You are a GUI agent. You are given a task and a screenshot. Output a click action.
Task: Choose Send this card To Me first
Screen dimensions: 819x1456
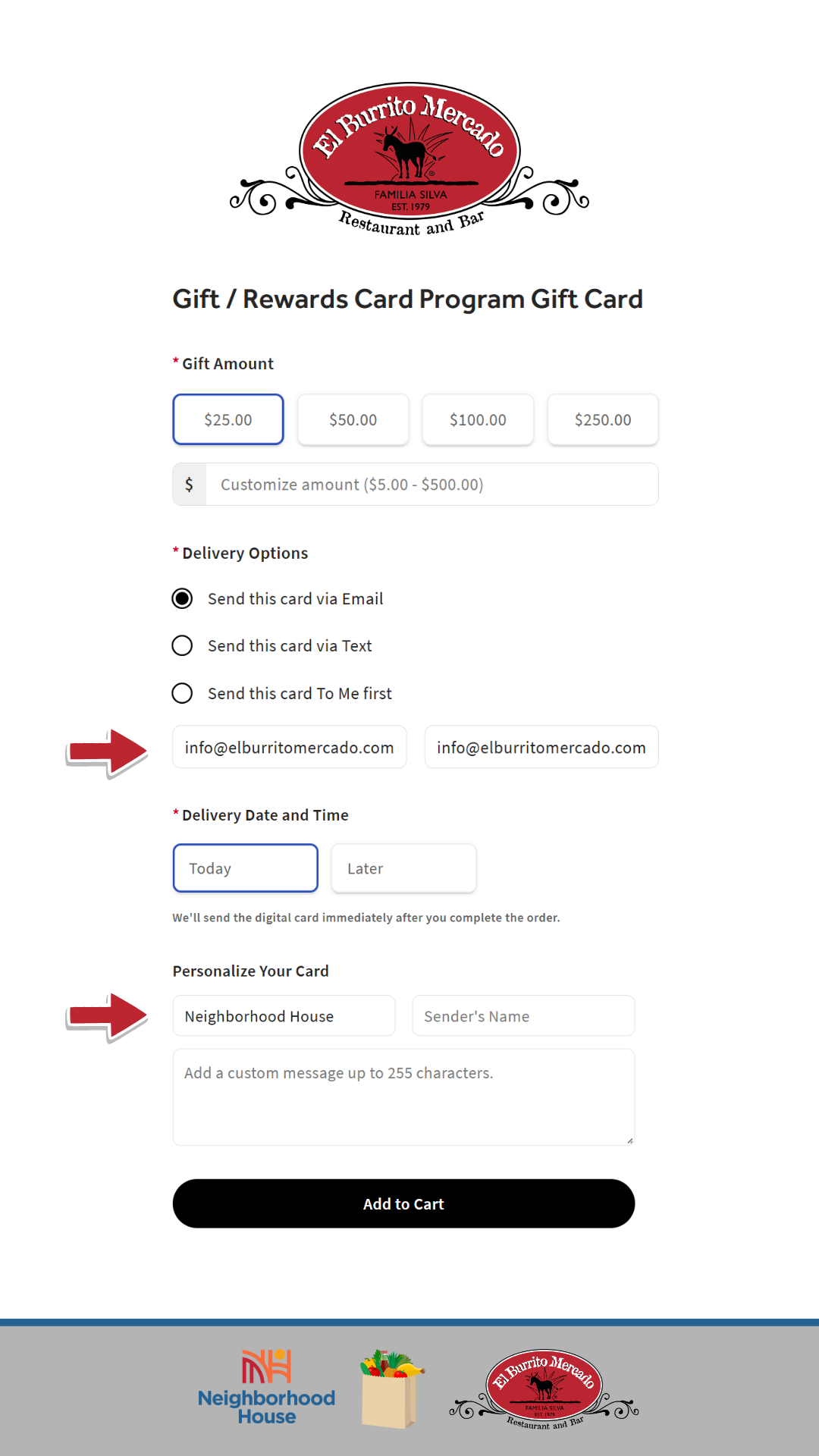pyautogui.click(x=182, y=693)
